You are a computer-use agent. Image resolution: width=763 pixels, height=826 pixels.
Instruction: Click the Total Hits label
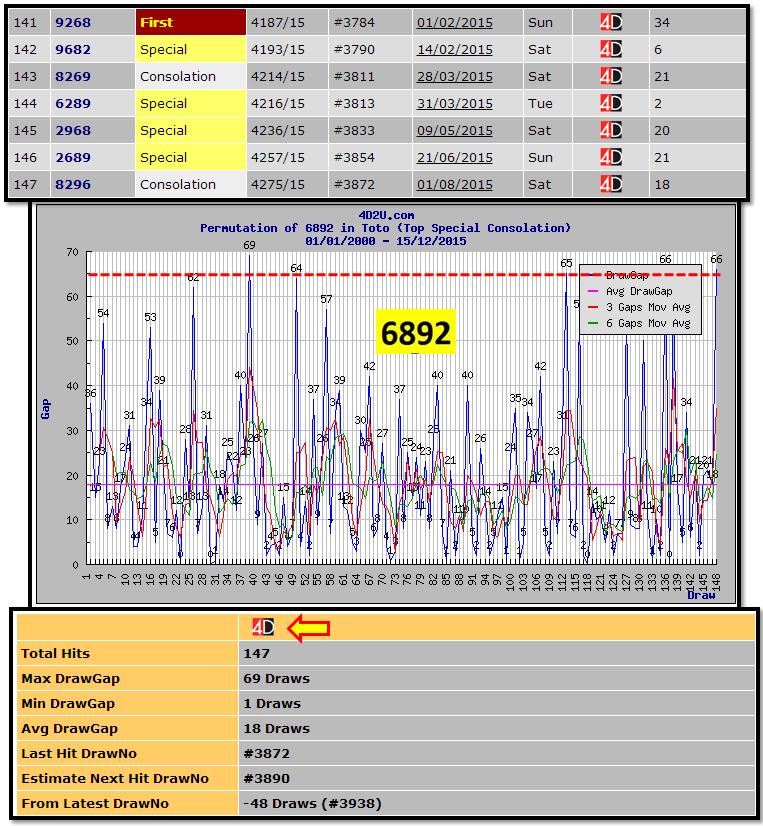55,653
